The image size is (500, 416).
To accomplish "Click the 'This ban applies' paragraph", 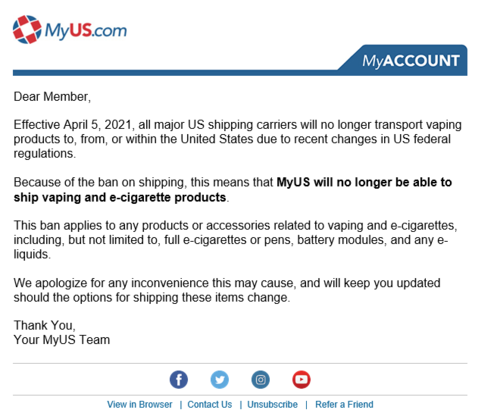I will tap(235, 240).
